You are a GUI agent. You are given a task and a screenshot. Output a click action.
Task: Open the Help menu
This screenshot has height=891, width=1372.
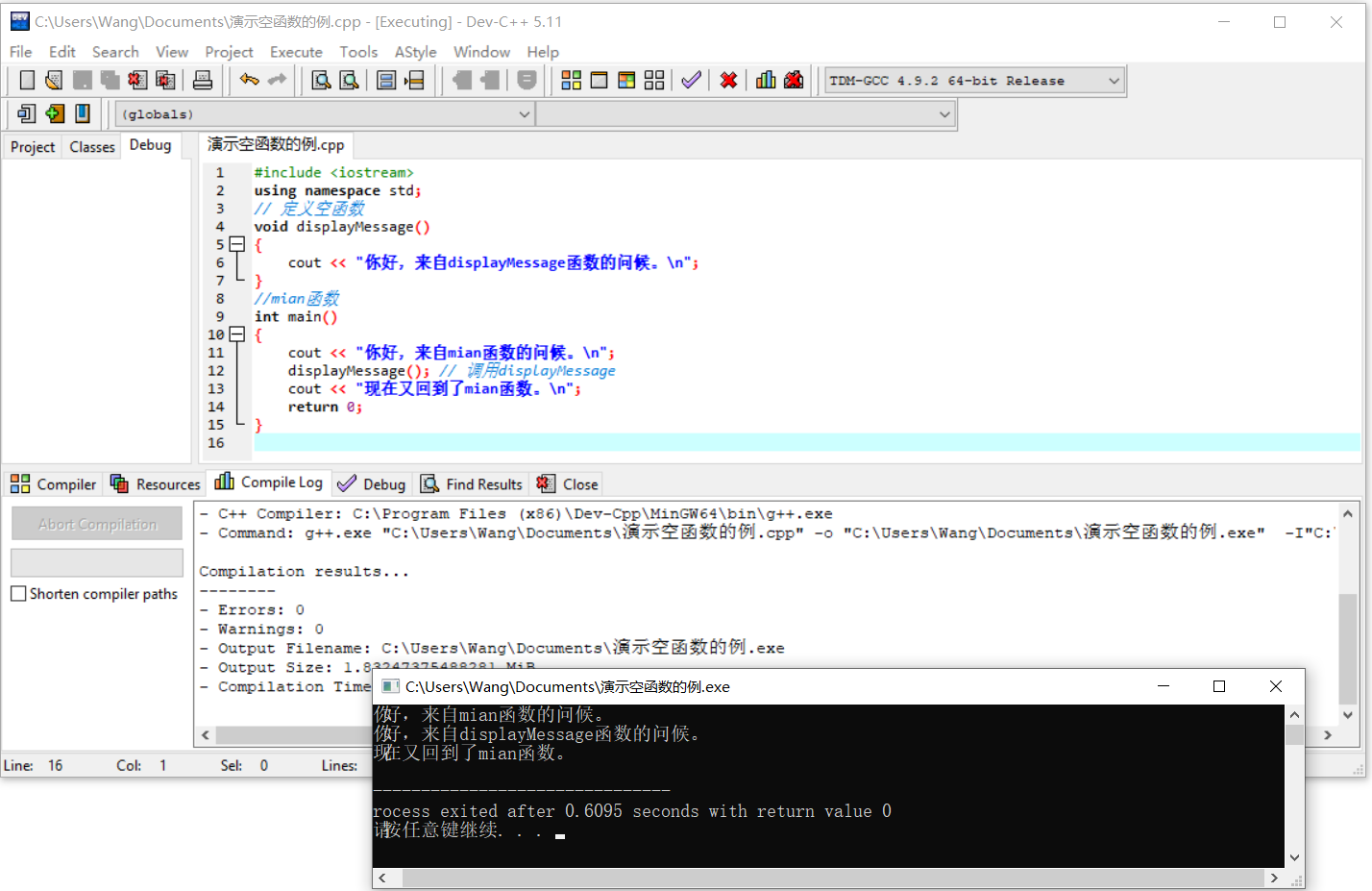pyautogui.click(x=543, y=52)
